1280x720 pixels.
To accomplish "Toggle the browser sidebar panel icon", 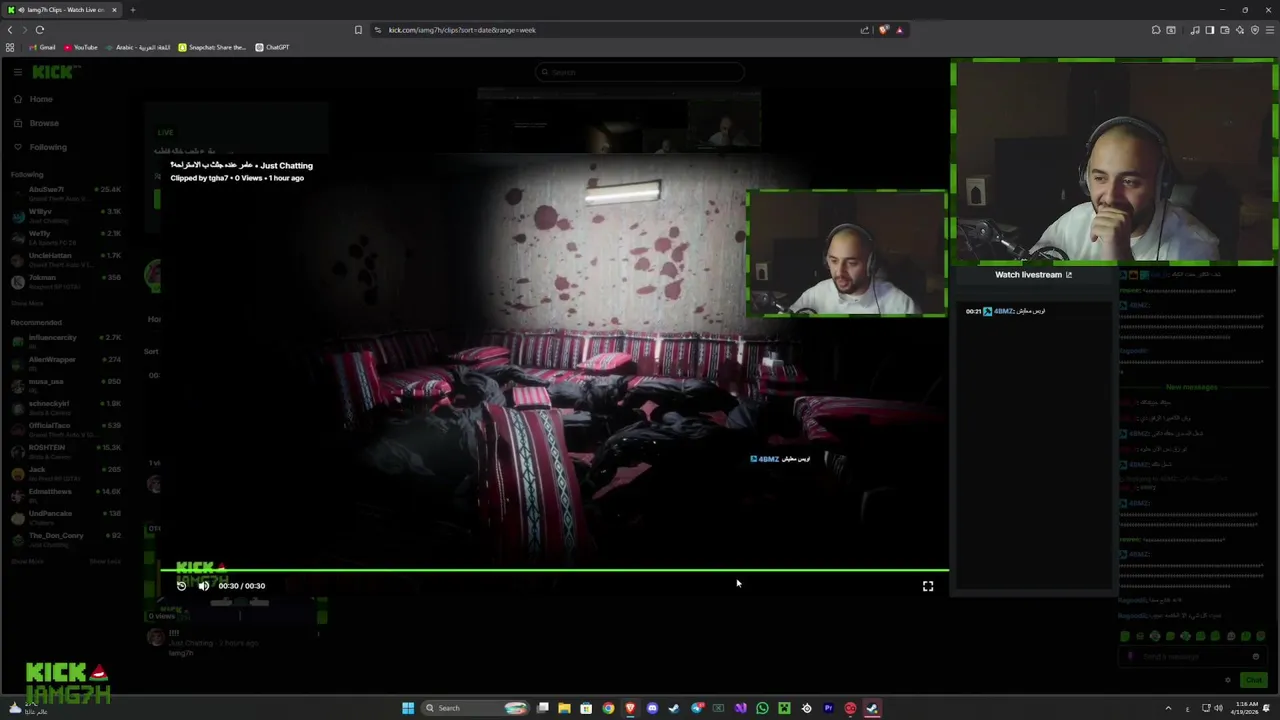I will [1210, 30].
